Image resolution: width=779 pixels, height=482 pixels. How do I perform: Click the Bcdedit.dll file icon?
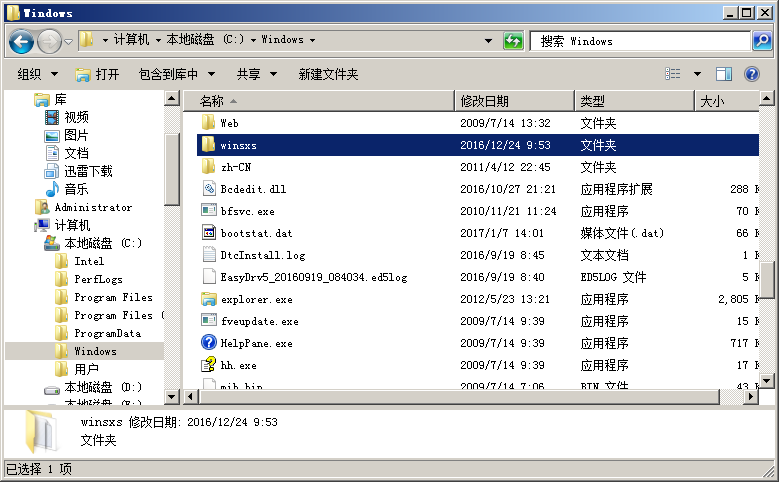[x=208, y=189]
